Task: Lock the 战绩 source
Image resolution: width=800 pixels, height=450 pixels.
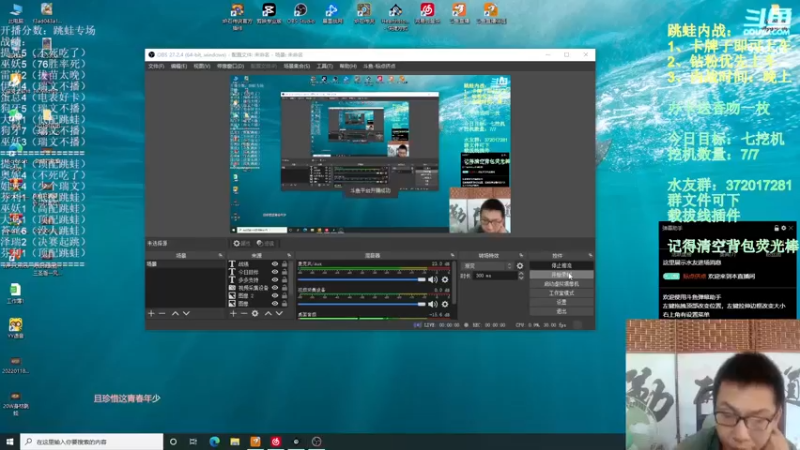Action: 284,264
